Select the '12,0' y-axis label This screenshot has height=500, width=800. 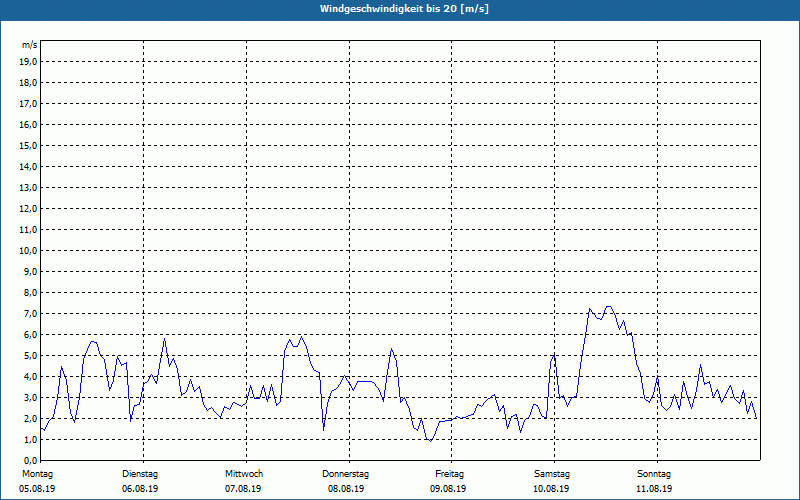[28, 209]
